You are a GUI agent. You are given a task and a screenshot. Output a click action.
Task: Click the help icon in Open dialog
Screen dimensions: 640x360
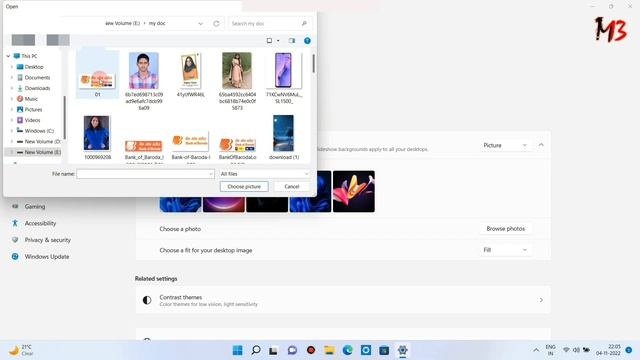[x=307, y=40]
